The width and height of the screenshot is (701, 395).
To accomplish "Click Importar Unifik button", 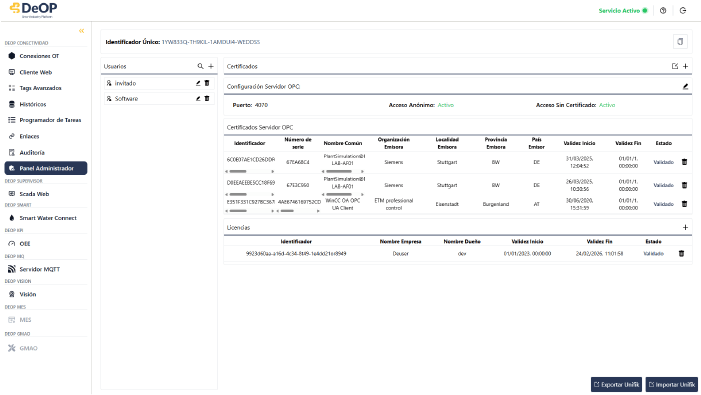I will (671, 384).
